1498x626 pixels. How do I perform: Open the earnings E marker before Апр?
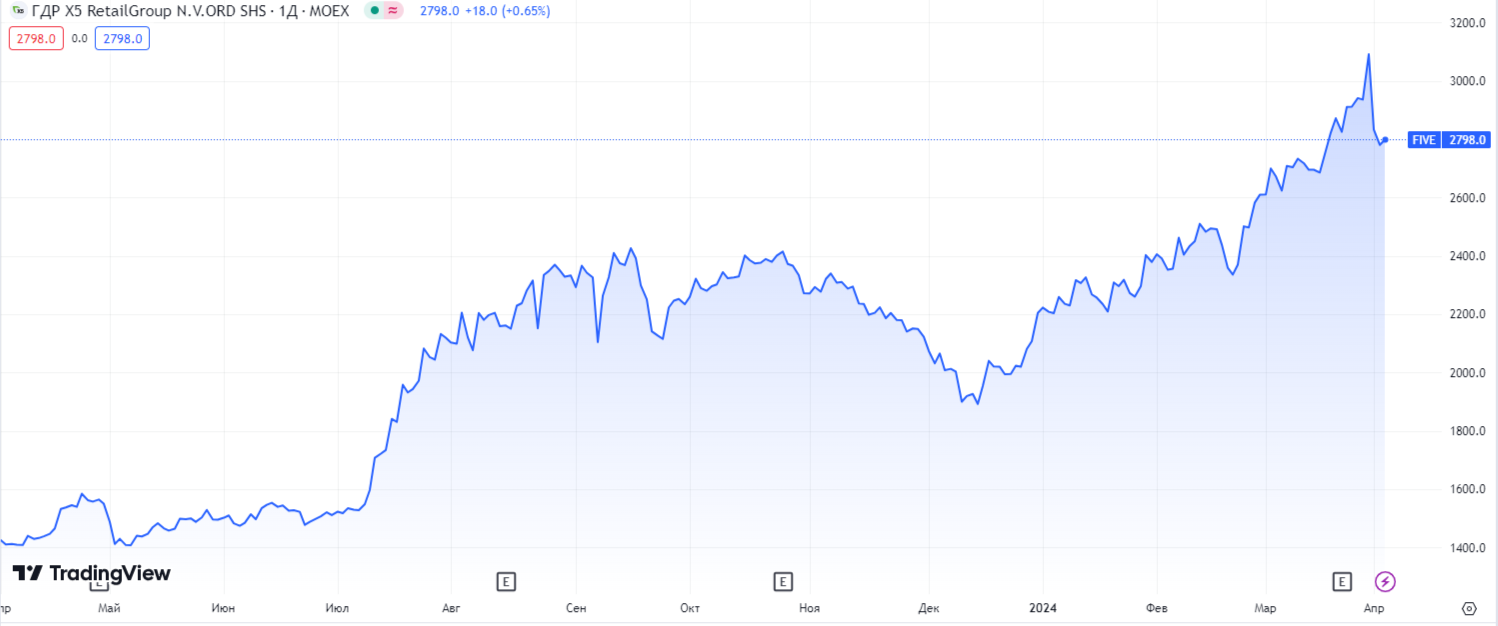click(1342, 580)
